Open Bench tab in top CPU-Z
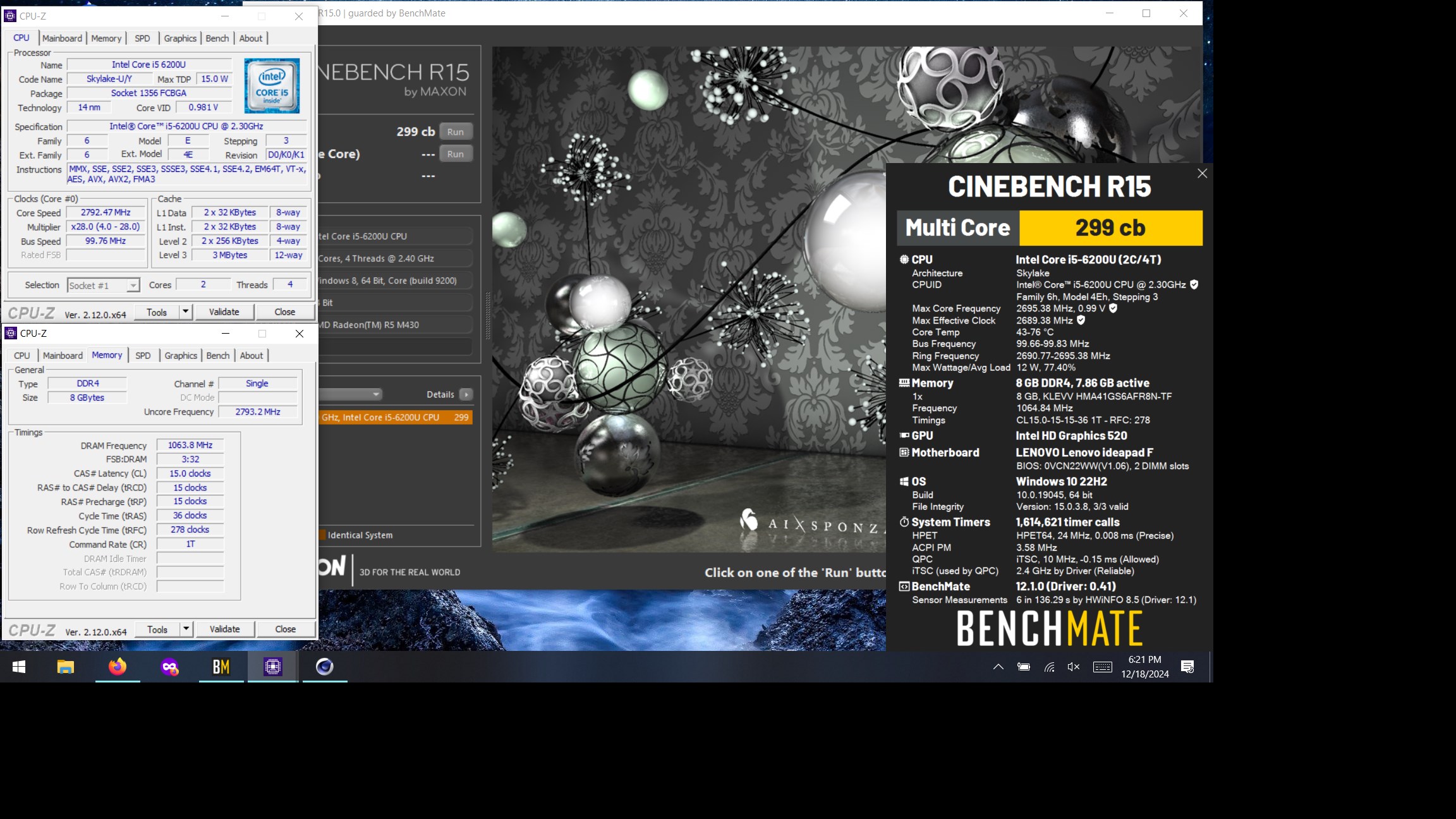The width and height of the screenshot is (1456, 819). point(217,38)
